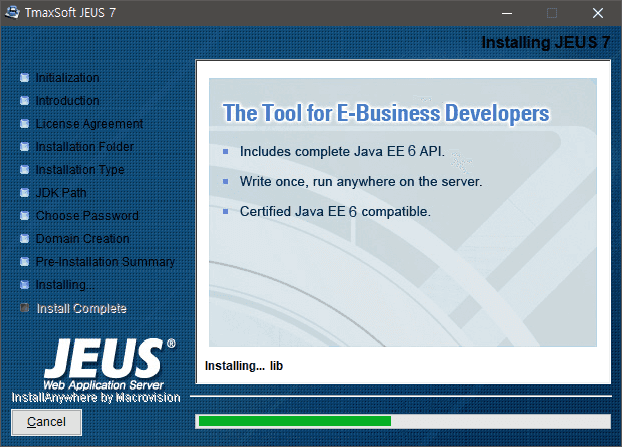Select the Installing... step label

click(65, 285)
